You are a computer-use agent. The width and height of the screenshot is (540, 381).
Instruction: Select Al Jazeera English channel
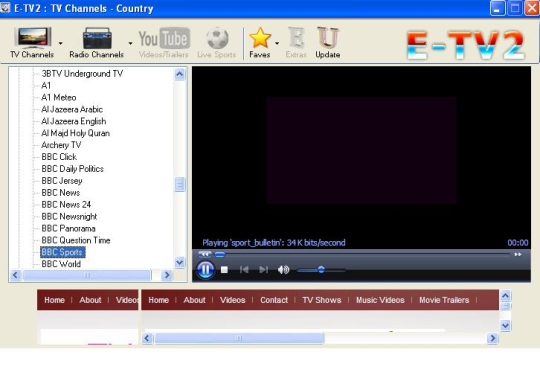coord(74,121)
